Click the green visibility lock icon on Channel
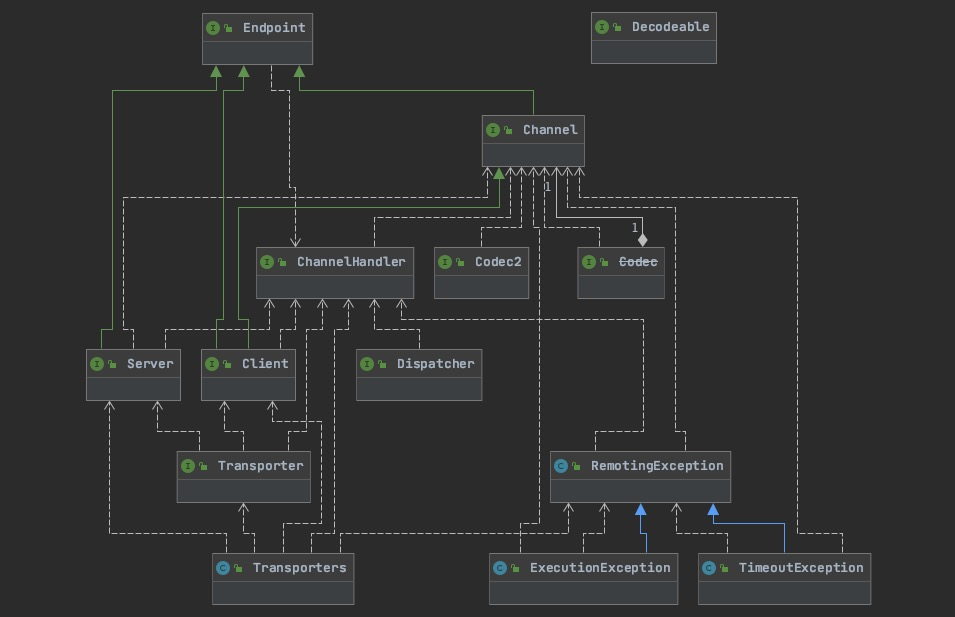The height and width of the screenshot is (617, 955). point(508,131)
